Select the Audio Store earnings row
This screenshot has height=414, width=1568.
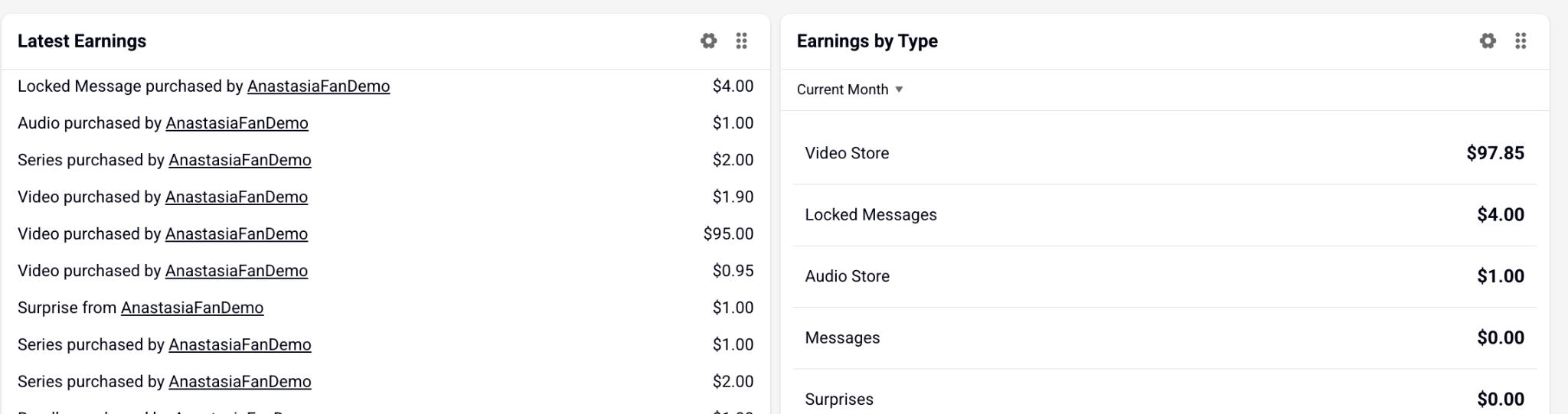[x=1165, y=276]
